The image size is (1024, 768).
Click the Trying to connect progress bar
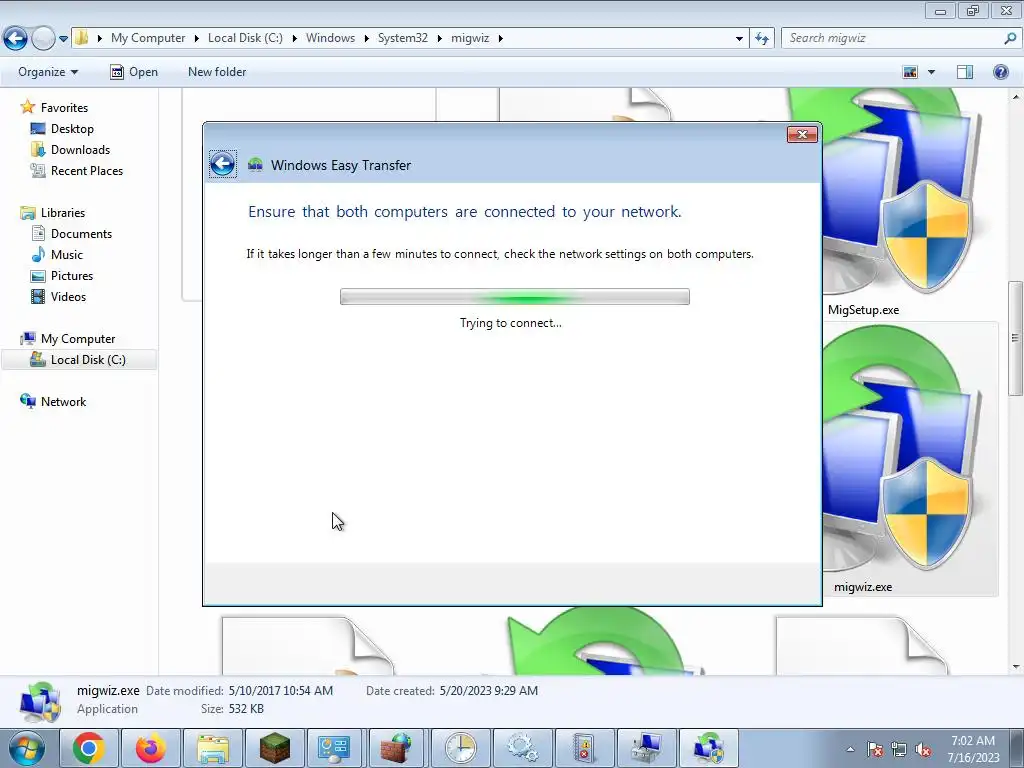tap(515, 296)
